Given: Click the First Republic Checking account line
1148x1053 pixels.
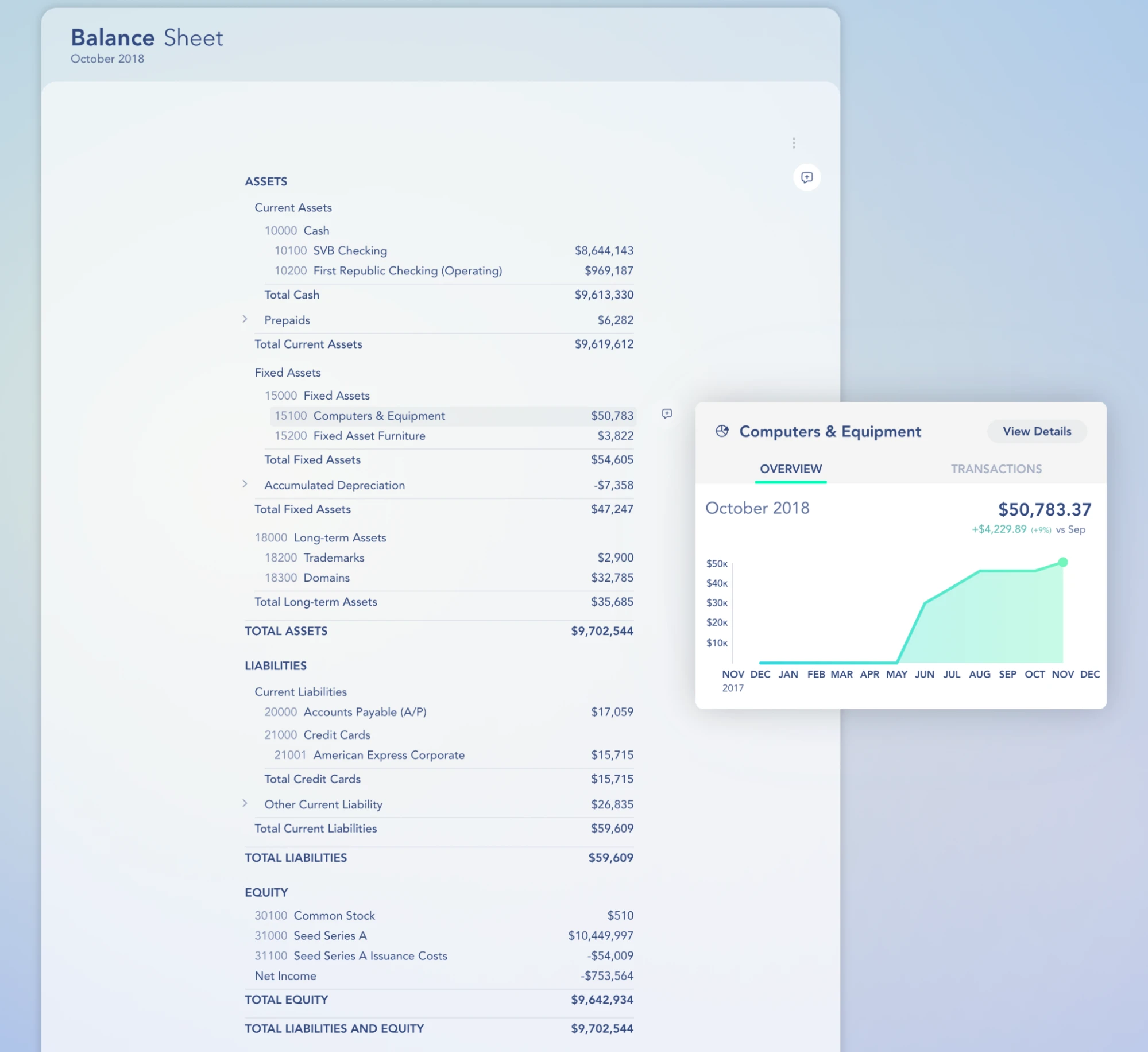Looking at the screenshot, I should coord(407,270).
